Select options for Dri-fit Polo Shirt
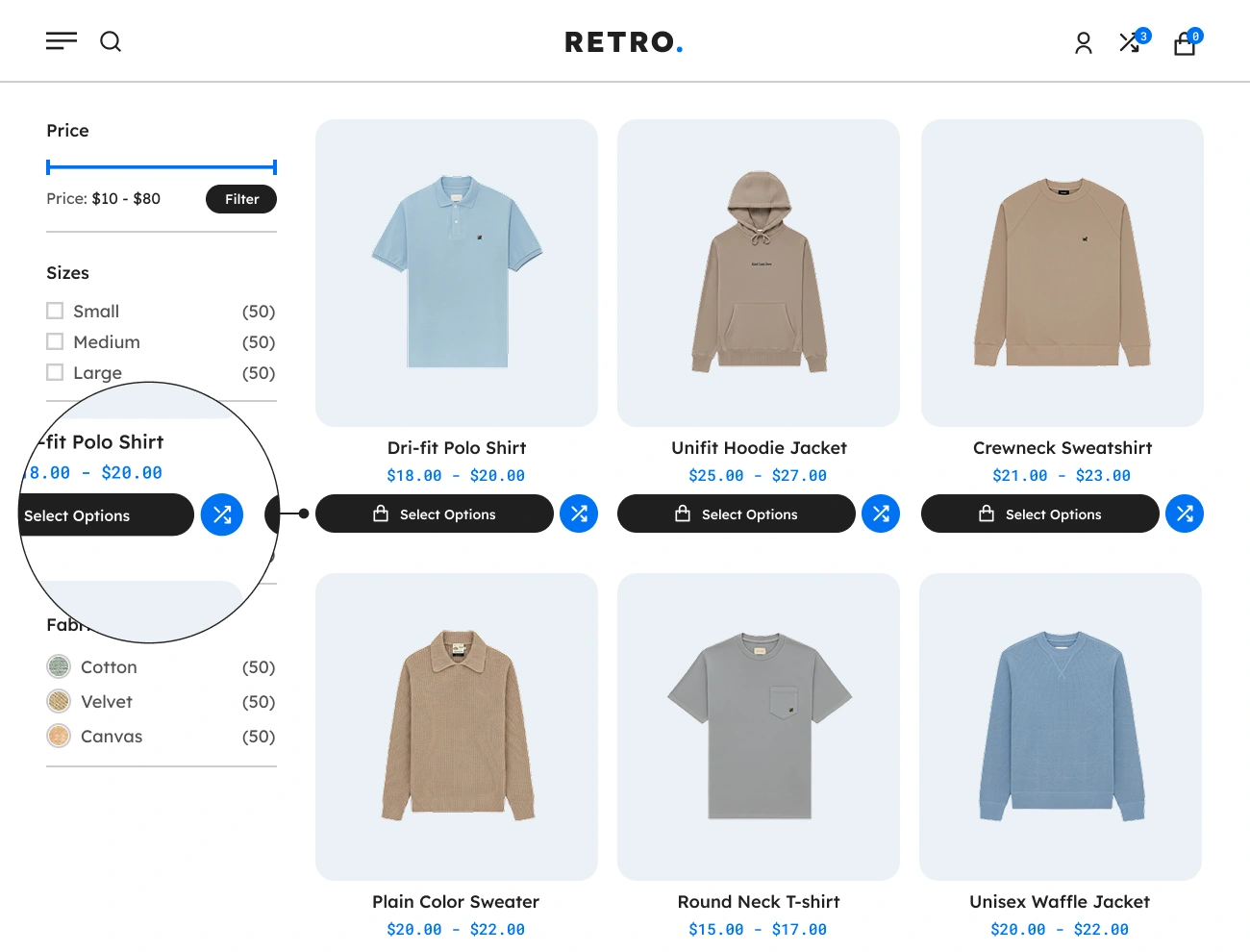 (x=435, y=514)
